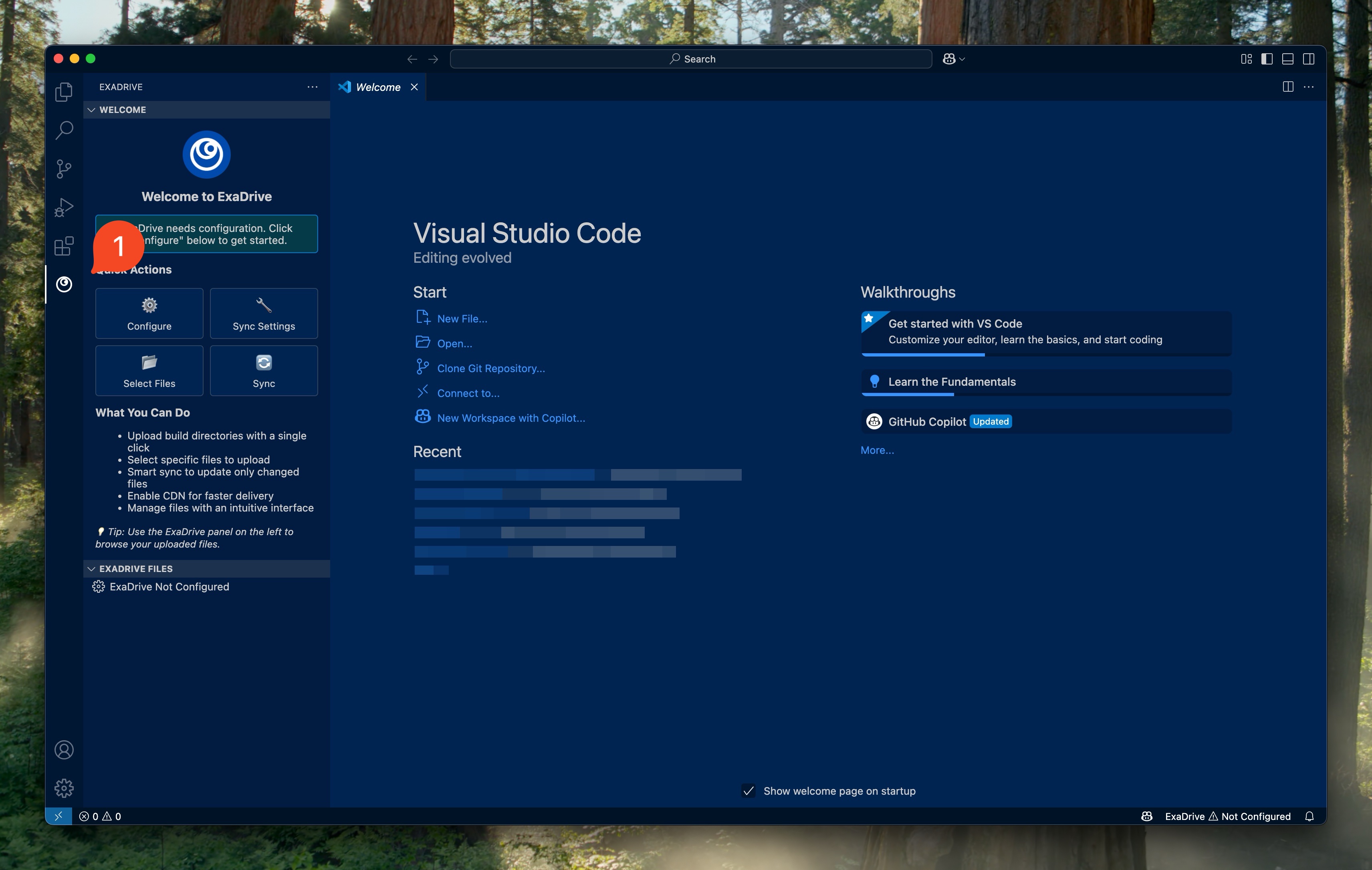Viewport: 1372px width, 870px height.
Task: Collapse the WELCOME section
Action: point(206,110)
